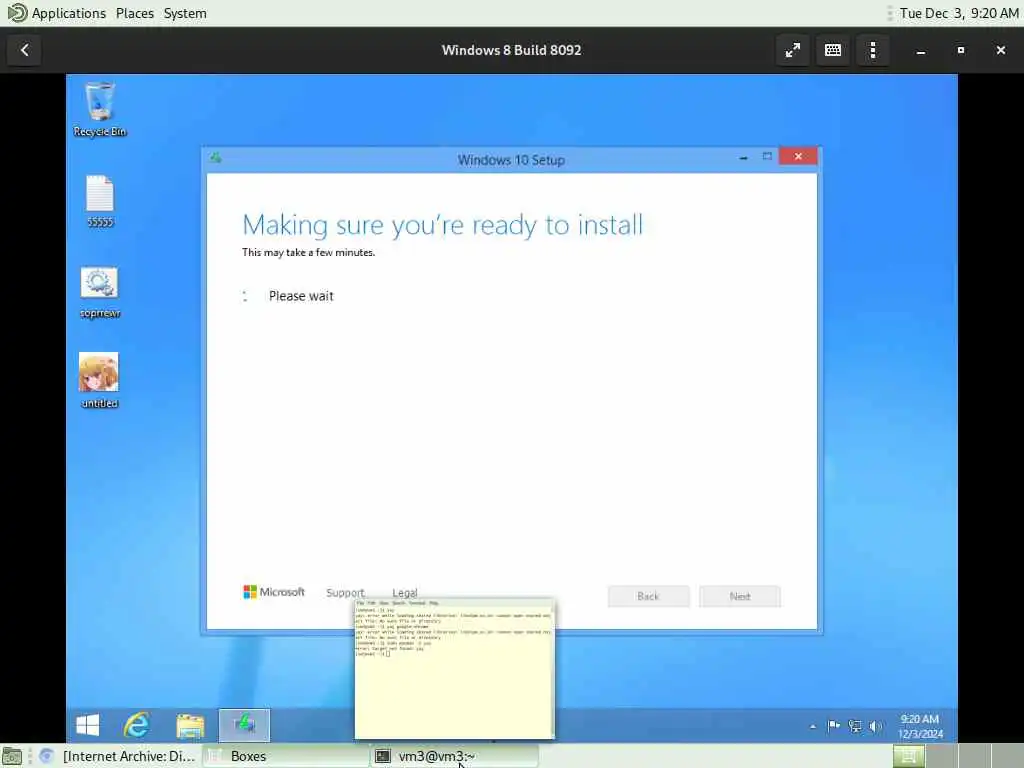Select the untitled anime image icon

coord(99,381)
